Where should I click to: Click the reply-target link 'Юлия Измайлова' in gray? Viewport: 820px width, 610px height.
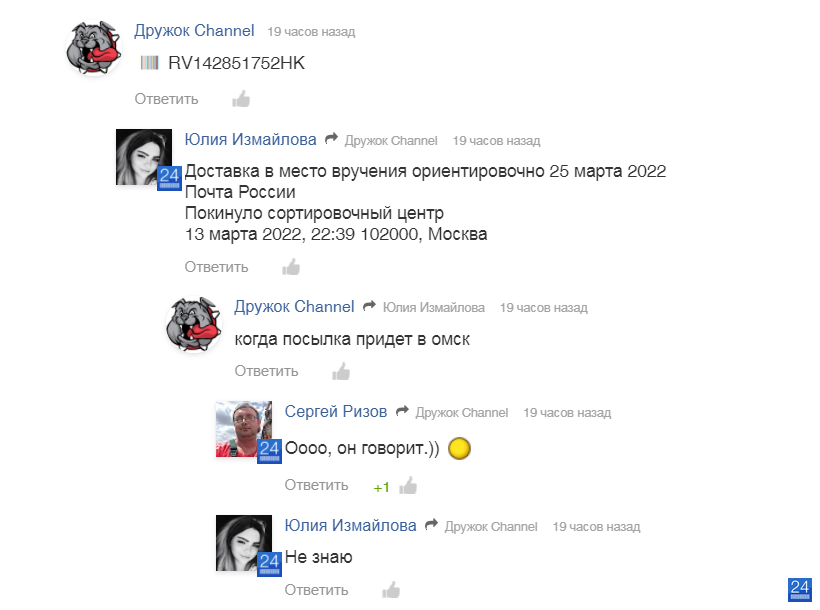434,308
